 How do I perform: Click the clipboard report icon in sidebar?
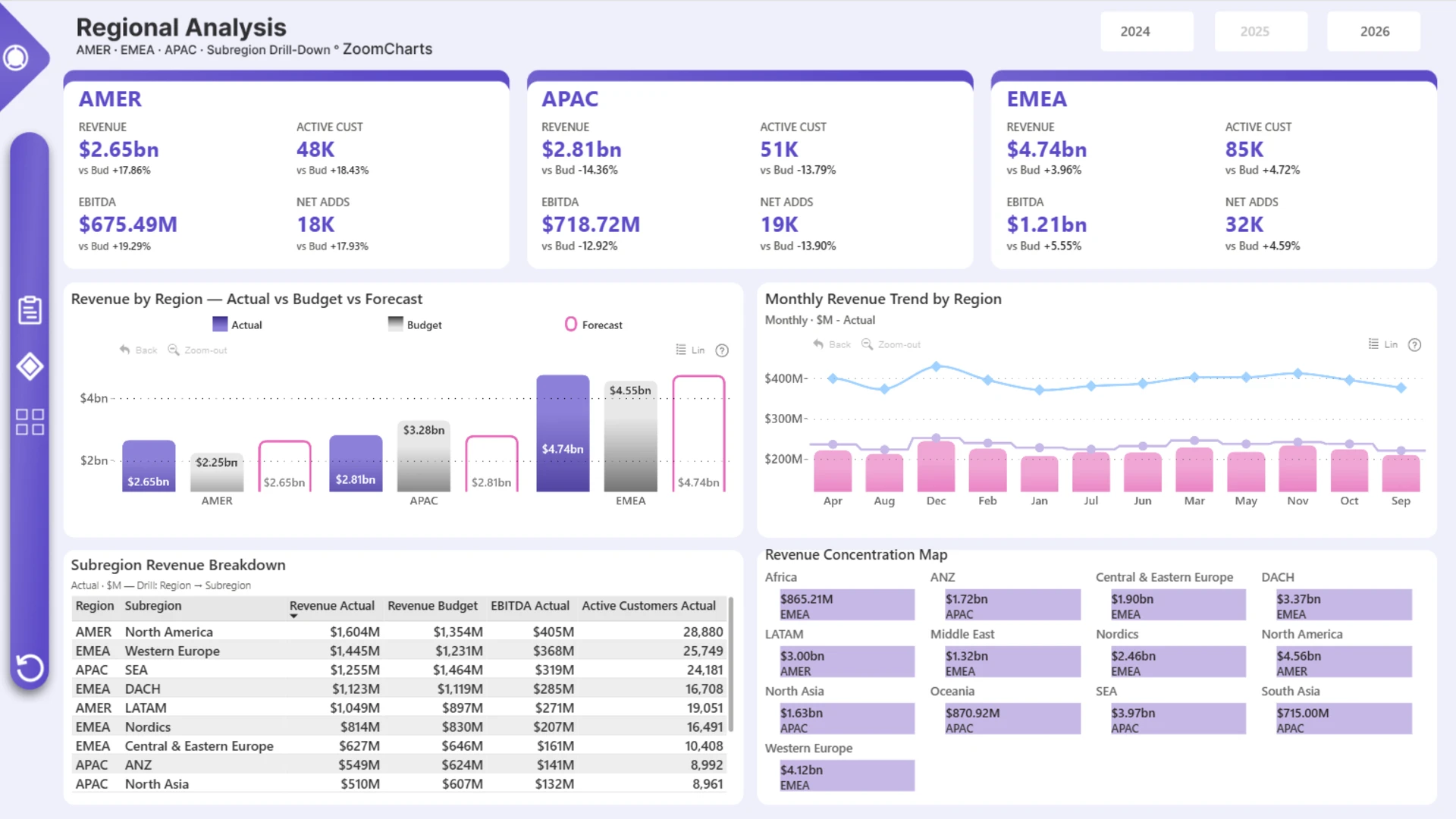point(30,309)
